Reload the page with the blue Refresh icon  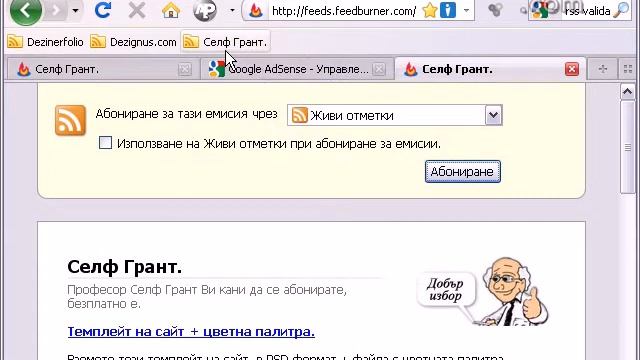point(102,11)
